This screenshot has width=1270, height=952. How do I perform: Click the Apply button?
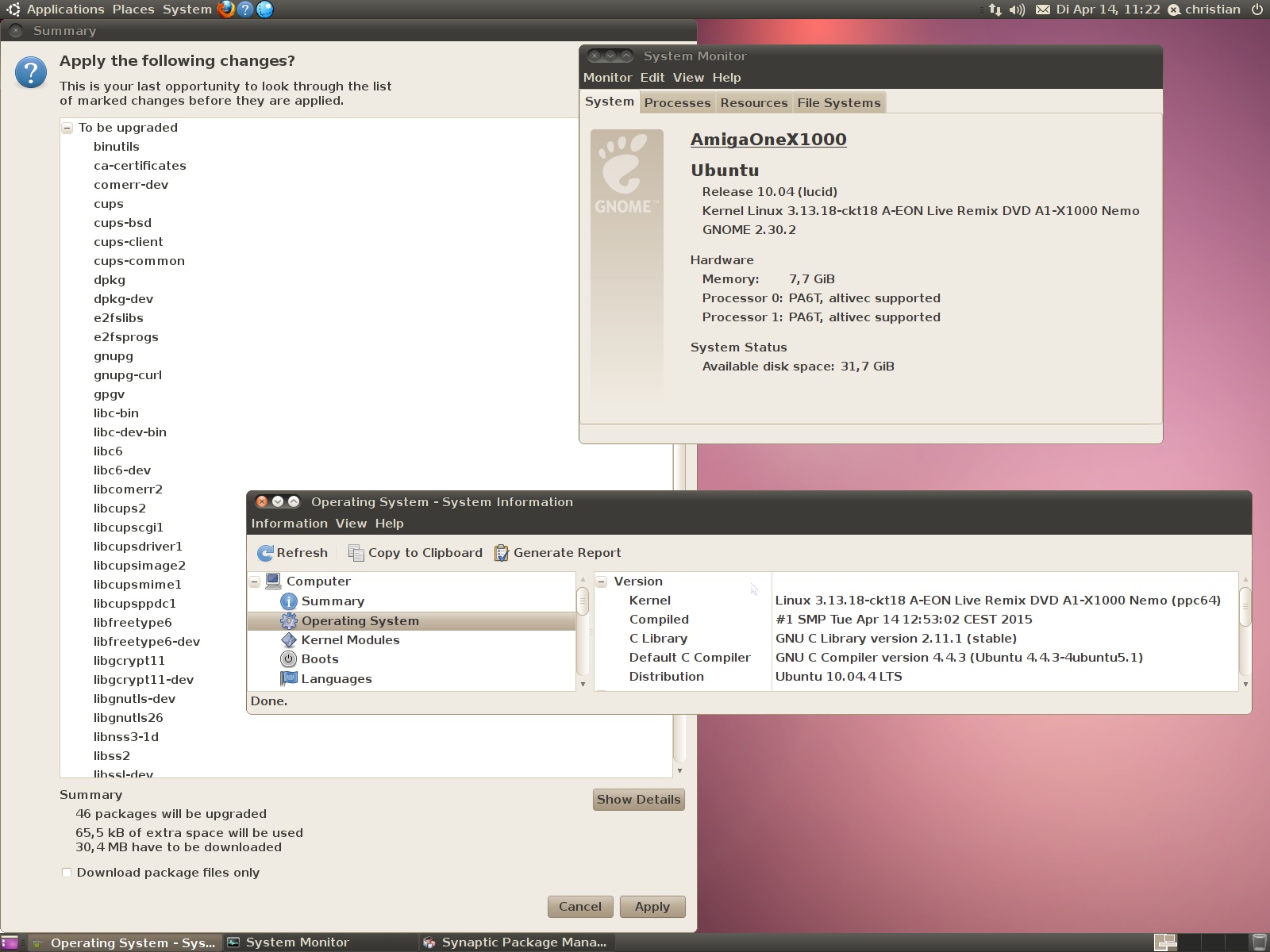(652, 907)
